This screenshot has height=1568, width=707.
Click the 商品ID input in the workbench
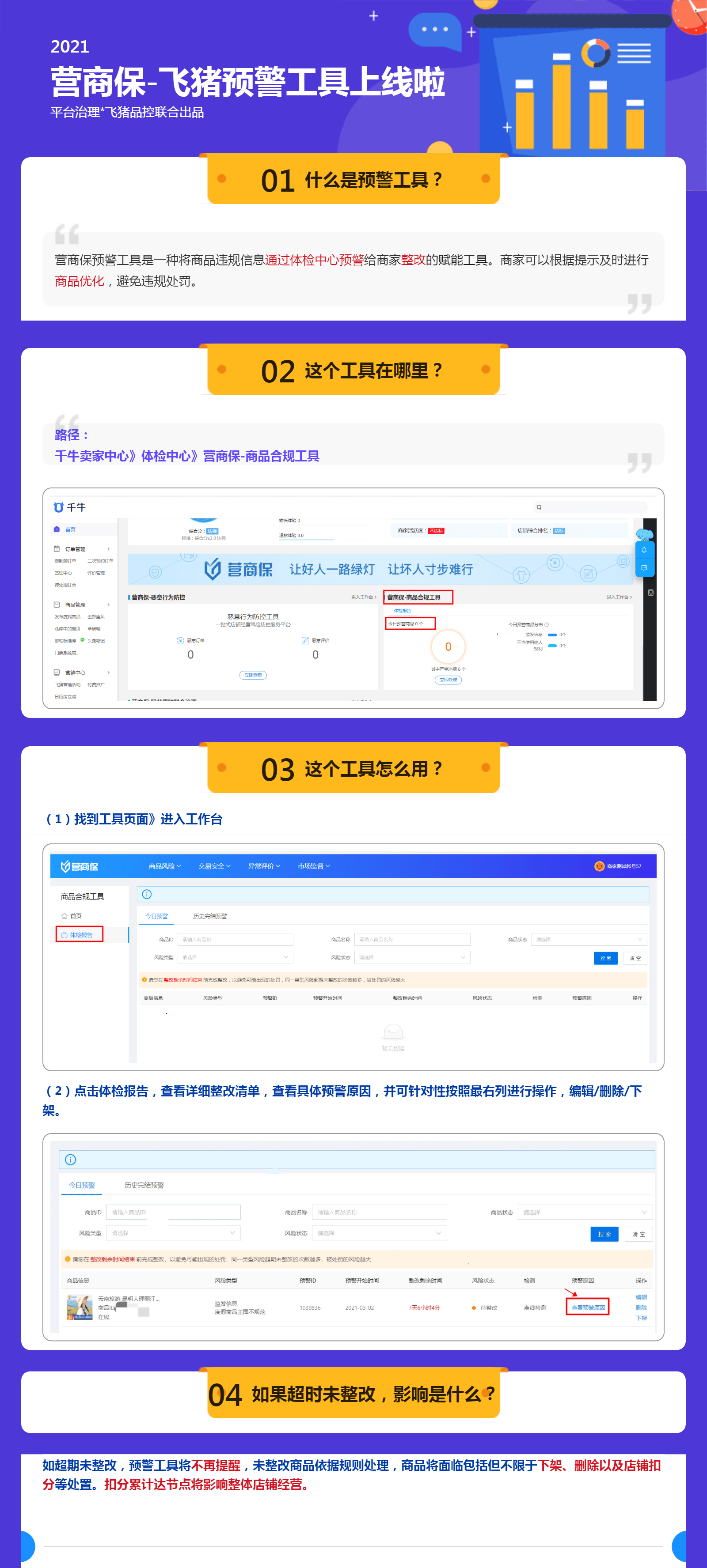click(x=235, y=939)
